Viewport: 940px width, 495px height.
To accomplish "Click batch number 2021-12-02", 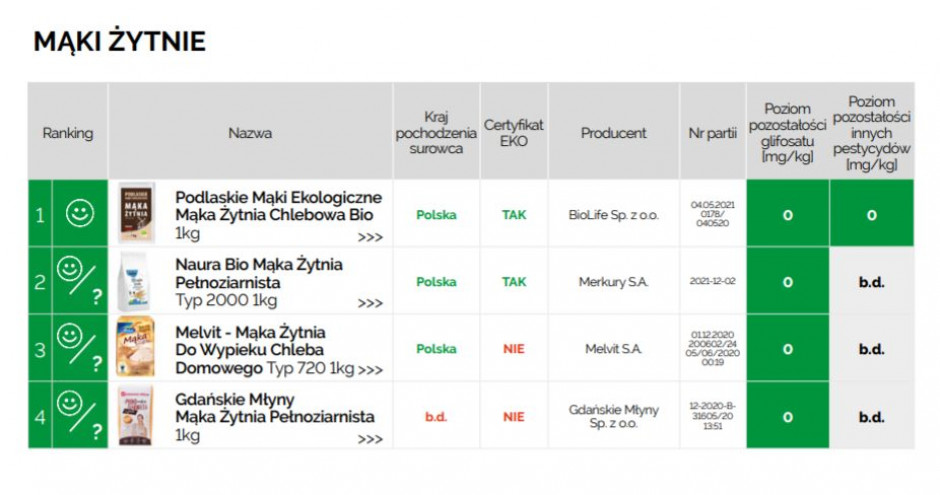I will tap(712, 281).
